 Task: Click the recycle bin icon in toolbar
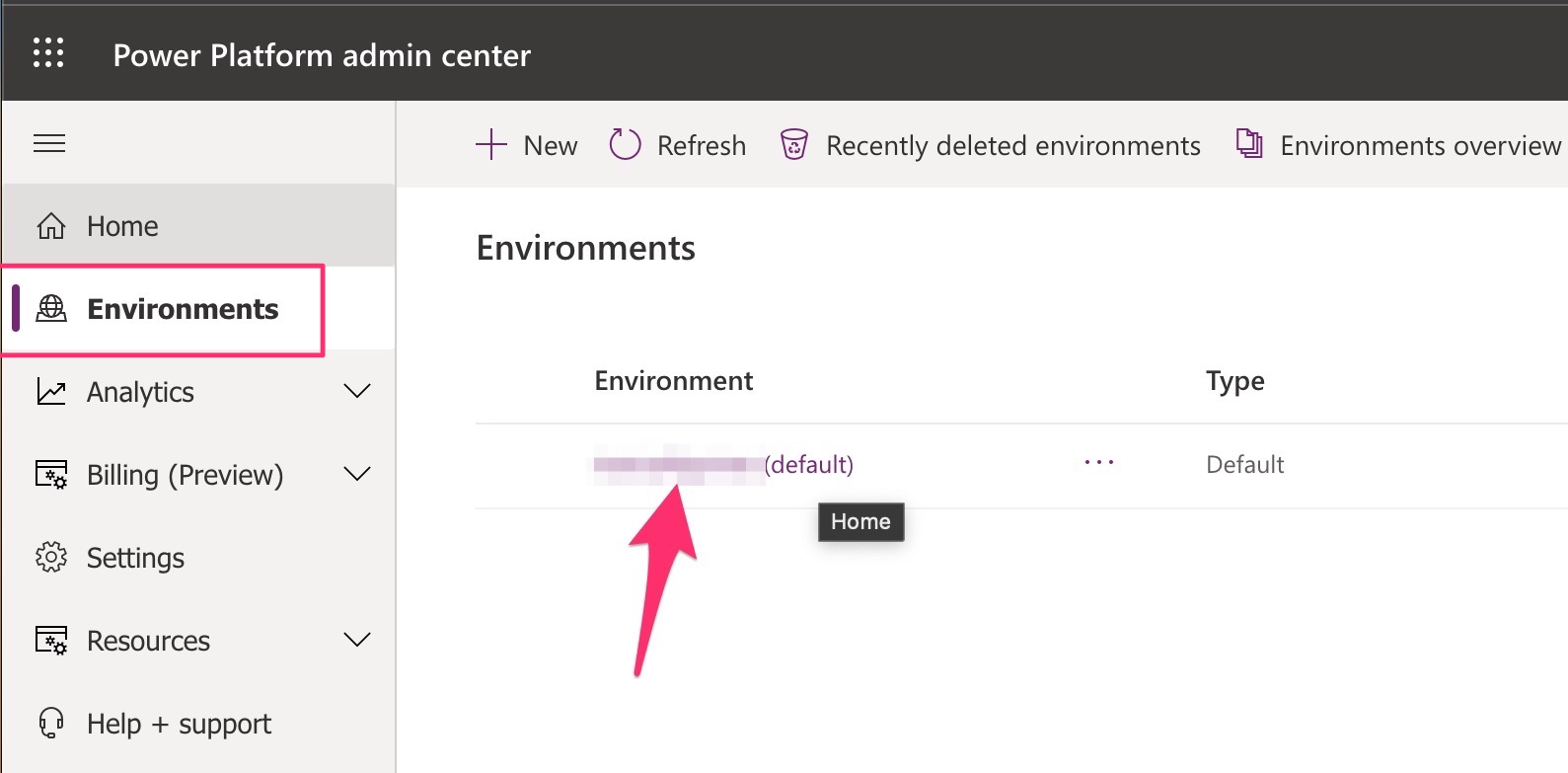click(794, 145)
